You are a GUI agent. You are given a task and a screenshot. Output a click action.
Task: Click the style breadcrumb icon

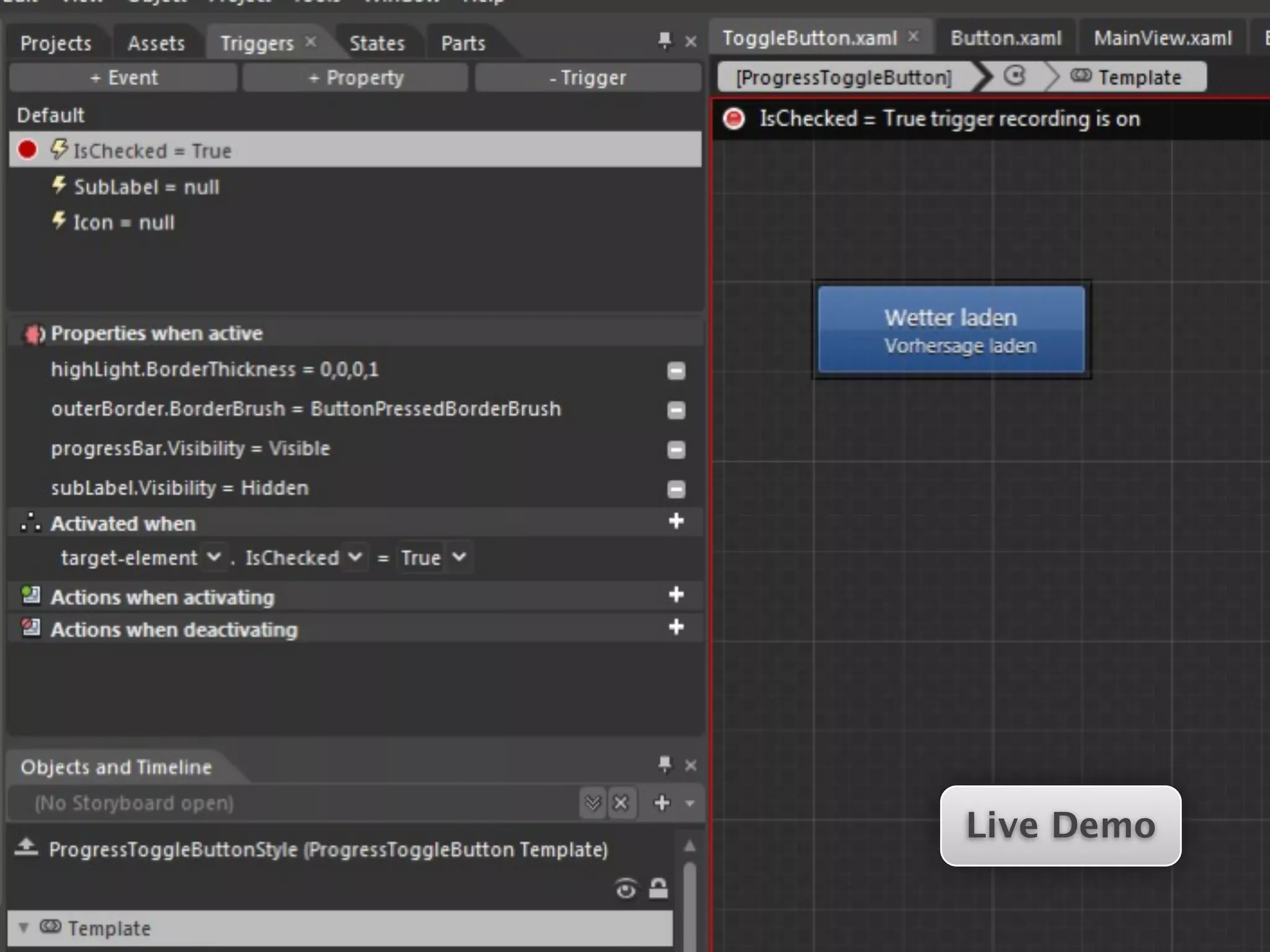click(1015, 76)
